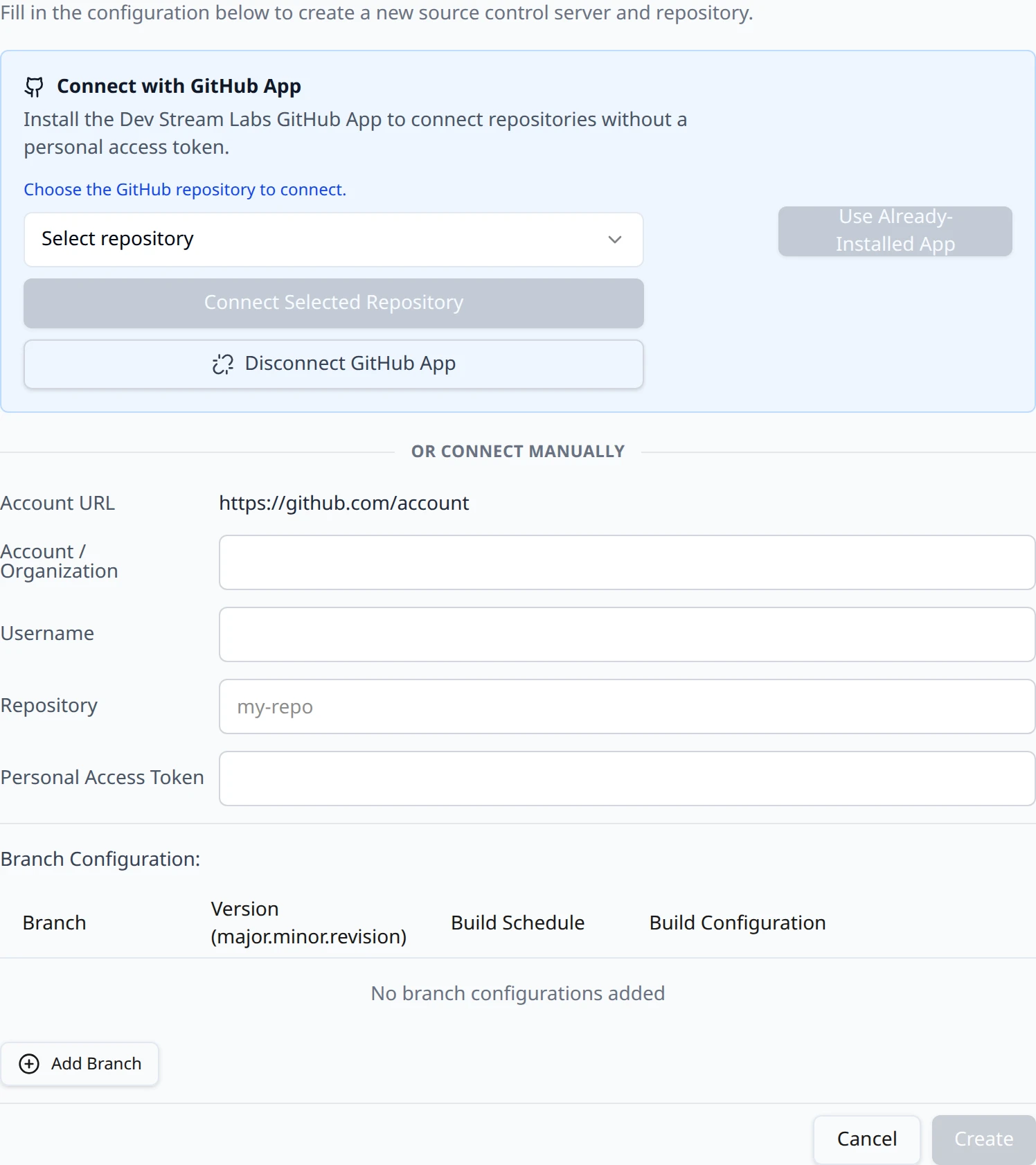Image resolution: width=1036 pixels, height=1165 pixels.
Task: Click the Build Configuration column header
Action: coord(738,923)
